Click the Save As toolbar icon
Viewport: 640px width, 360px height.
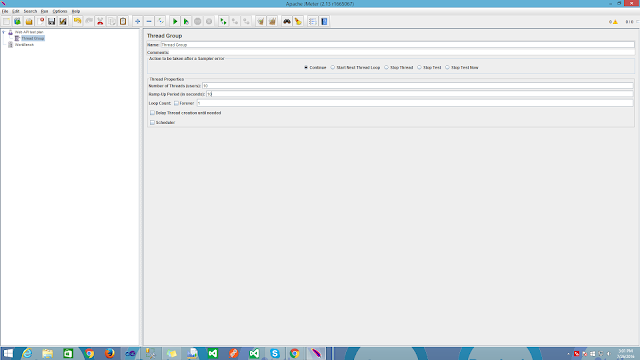[x=63, y=21]
